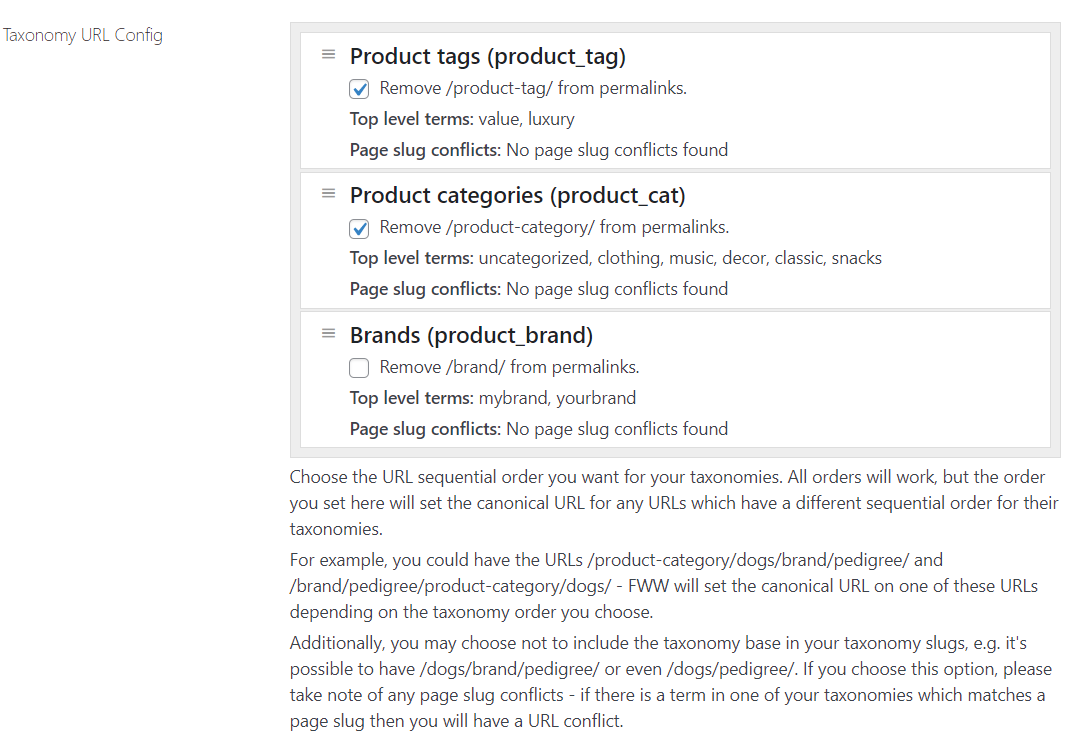Click the 'Top level terms: value, luxury' text
The height and width of the screenshot is (753, 1068).
tap(462, 119)
